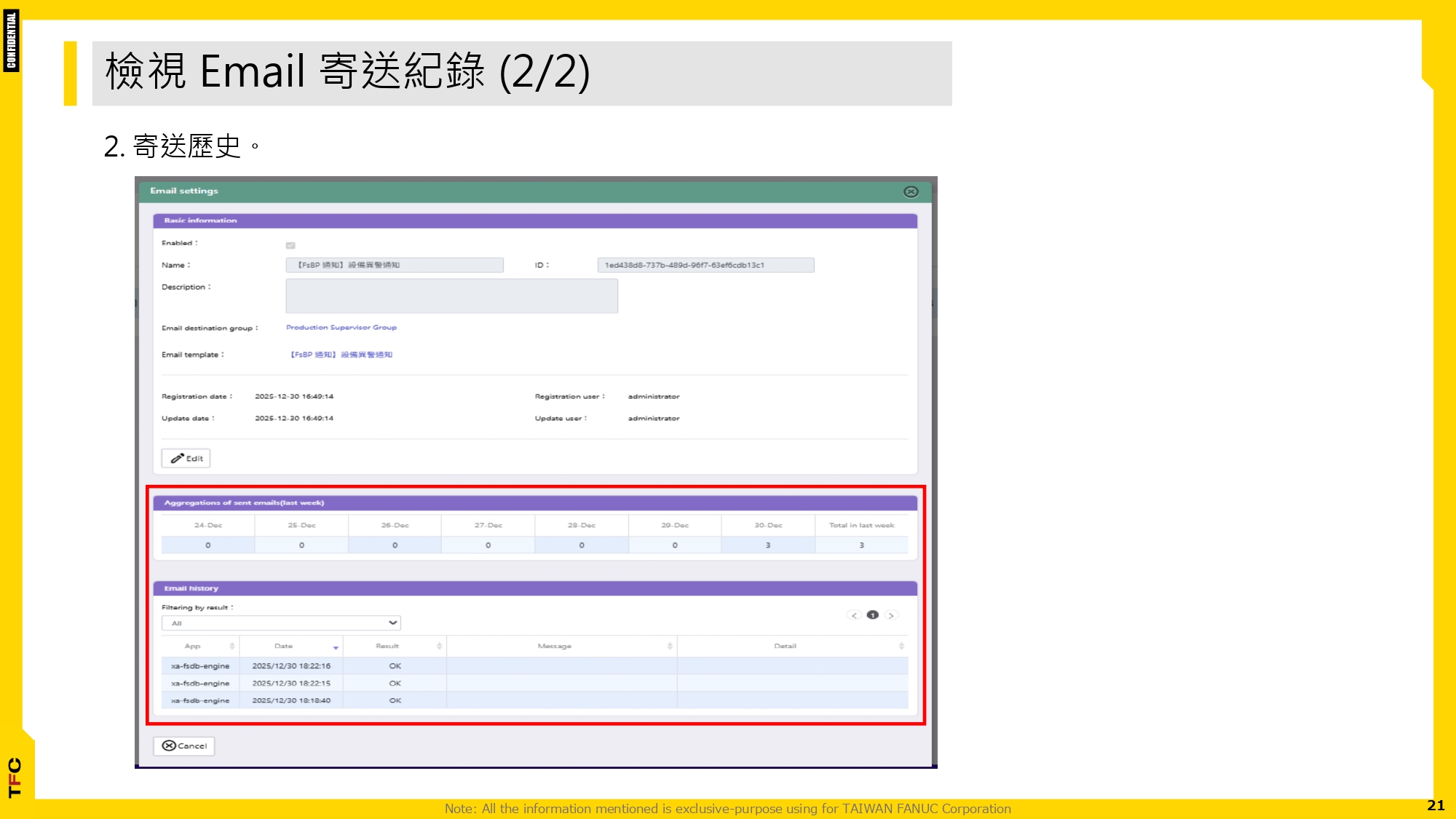Viewport: 1456px width, 819px height.
Task: Open the 【FsBP 通知】設備異警通知 template link
Action: [x=341, y=355]
